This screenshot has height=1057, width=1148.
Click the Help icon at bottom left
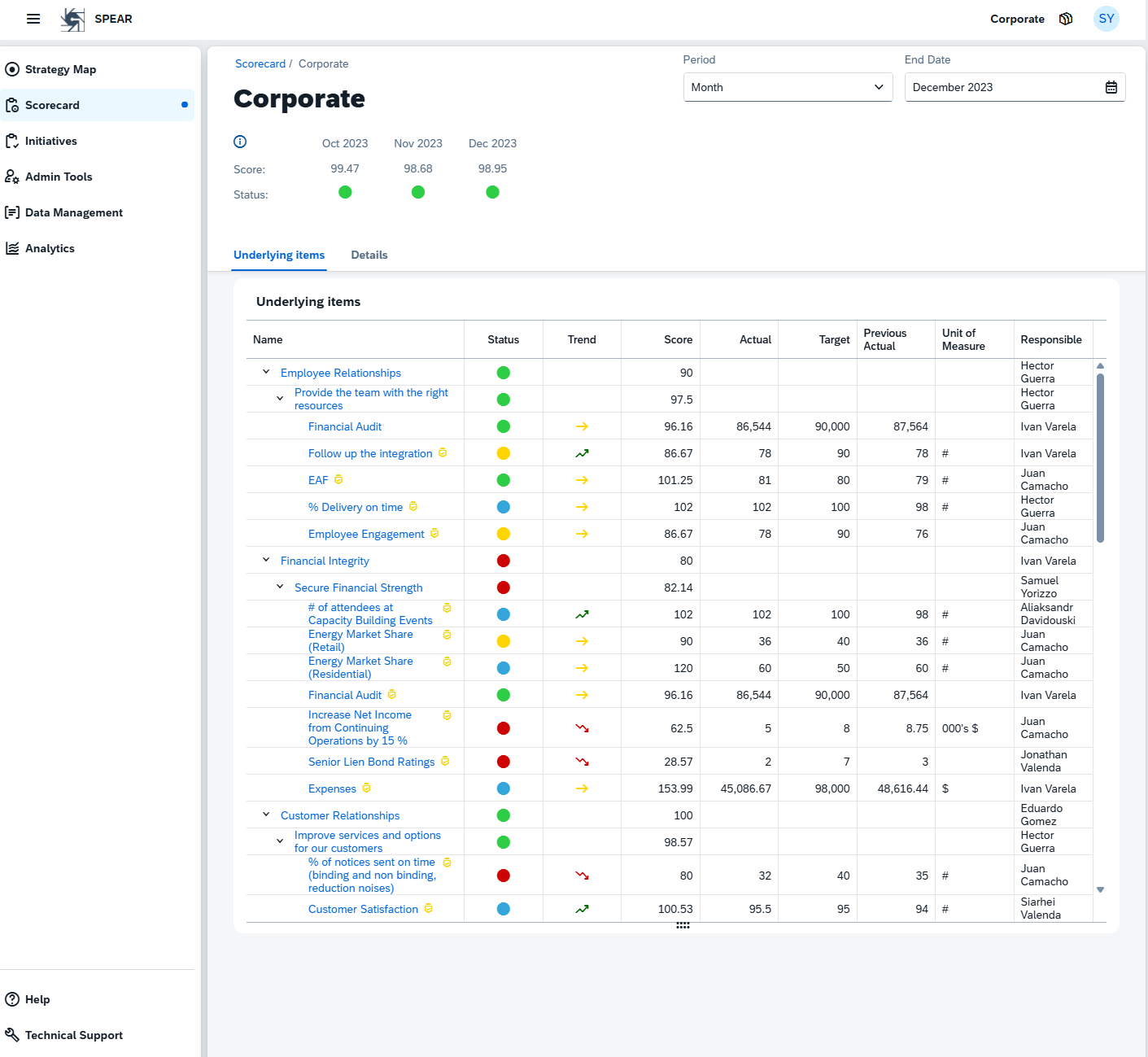12,999
